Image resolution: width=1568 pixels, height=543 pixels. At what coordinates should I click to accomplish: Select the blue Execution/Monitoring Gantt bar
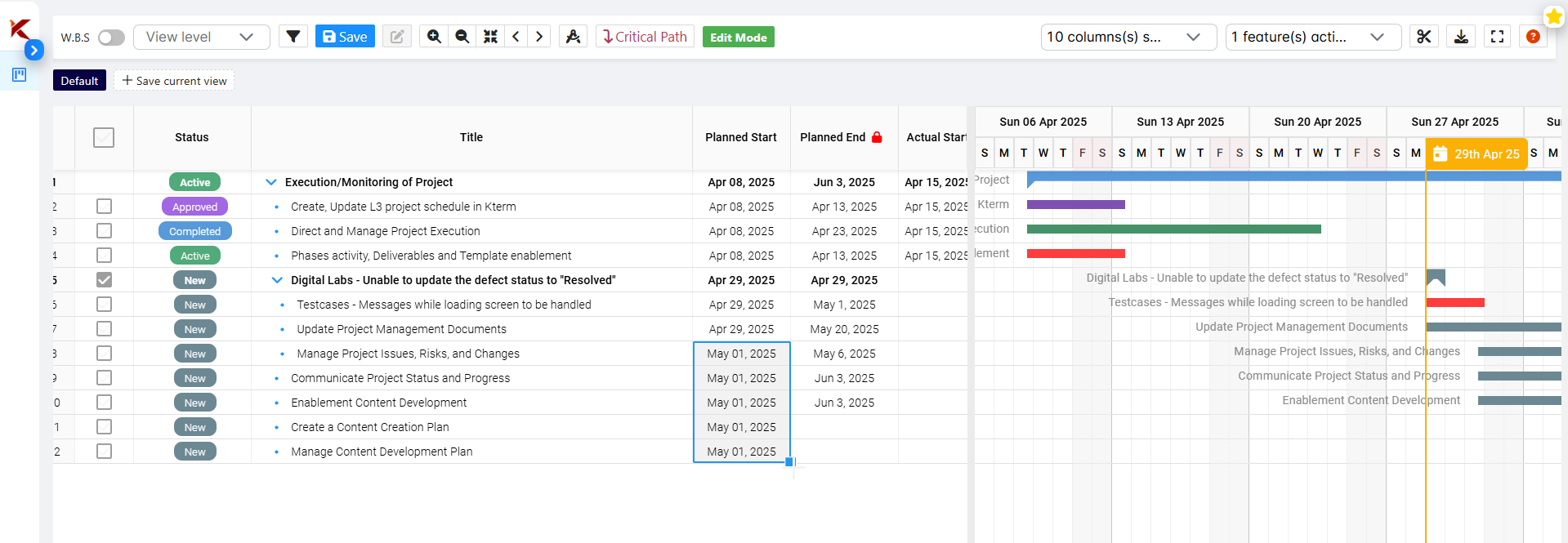(x=1294, y=176)
